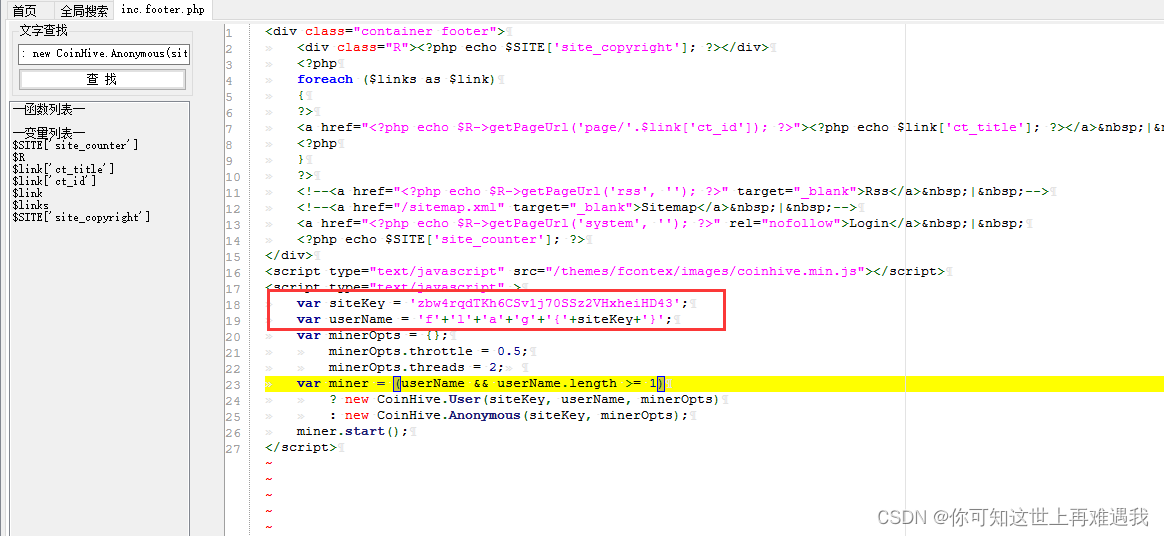
Task: Click container footer class on line 1
Action: tap(430, 31)
